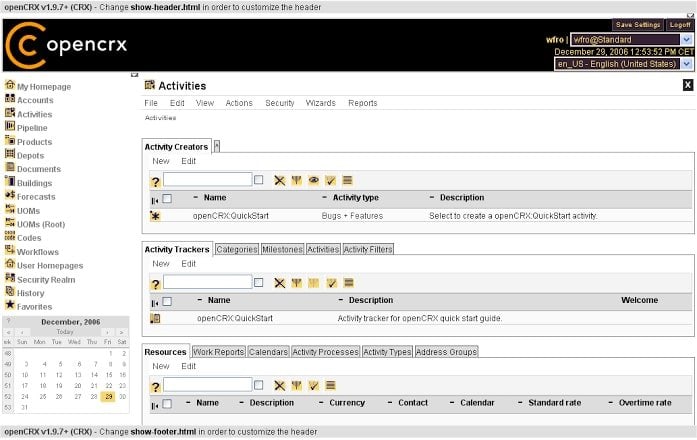
Task: Switch to the Address Groups tab
Action: point(446,352)
